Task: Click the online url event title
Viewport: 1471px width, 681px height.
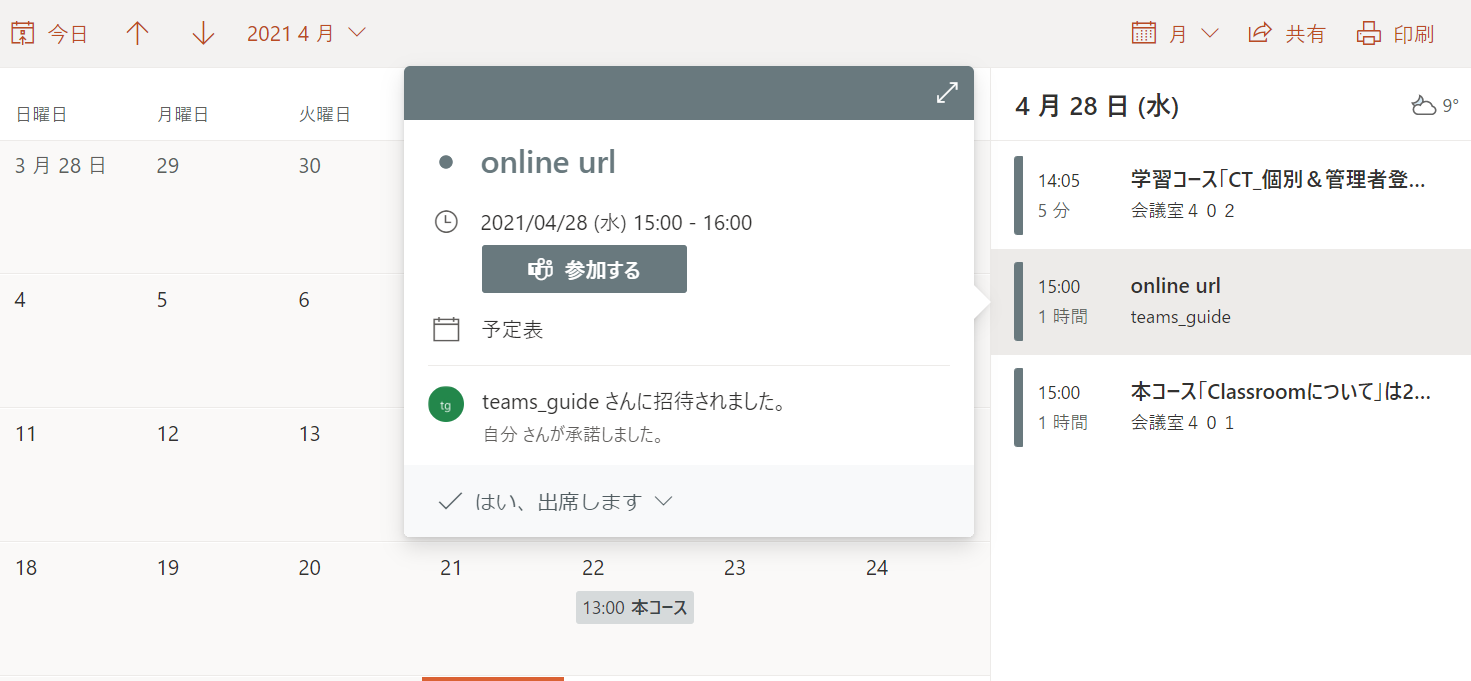Action: [x=548, y=162]
